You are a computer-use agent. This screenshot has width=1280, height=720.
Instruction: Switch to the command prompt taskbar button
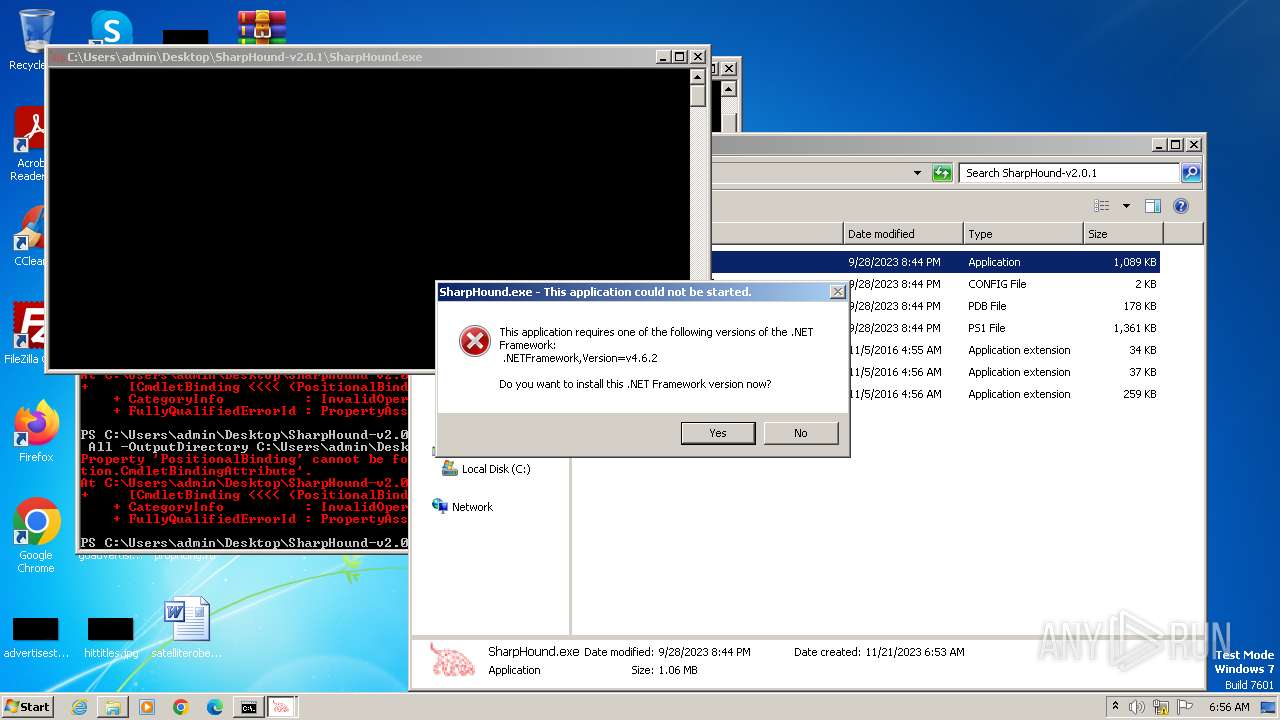click(x=248, y=707)
